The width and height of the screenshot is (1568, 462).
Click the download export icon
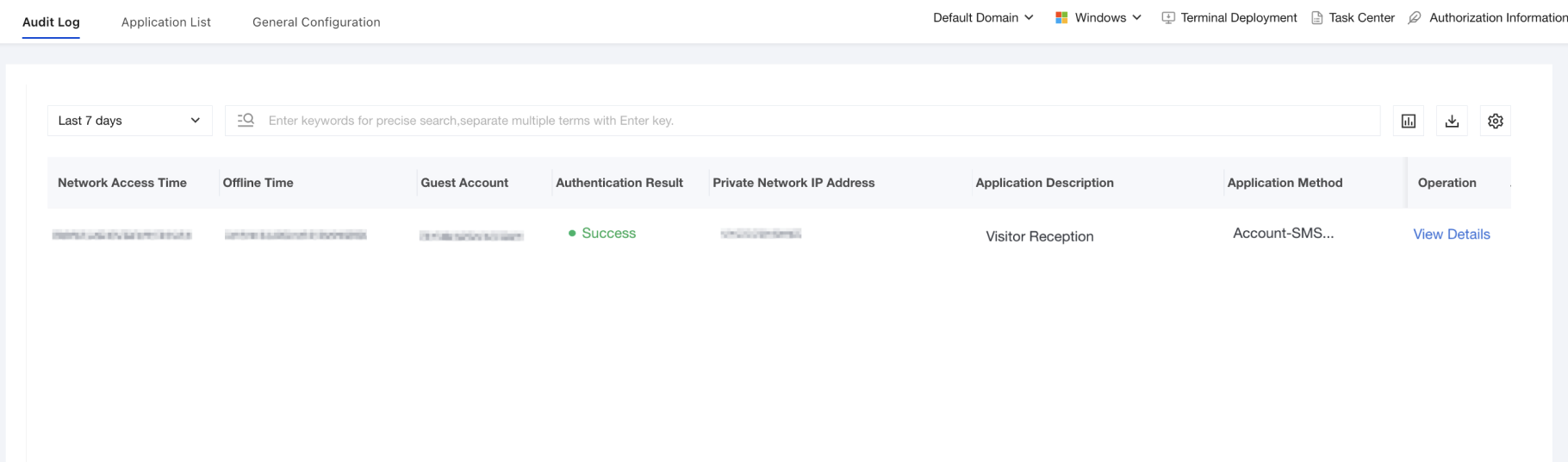click(1452, 121)
